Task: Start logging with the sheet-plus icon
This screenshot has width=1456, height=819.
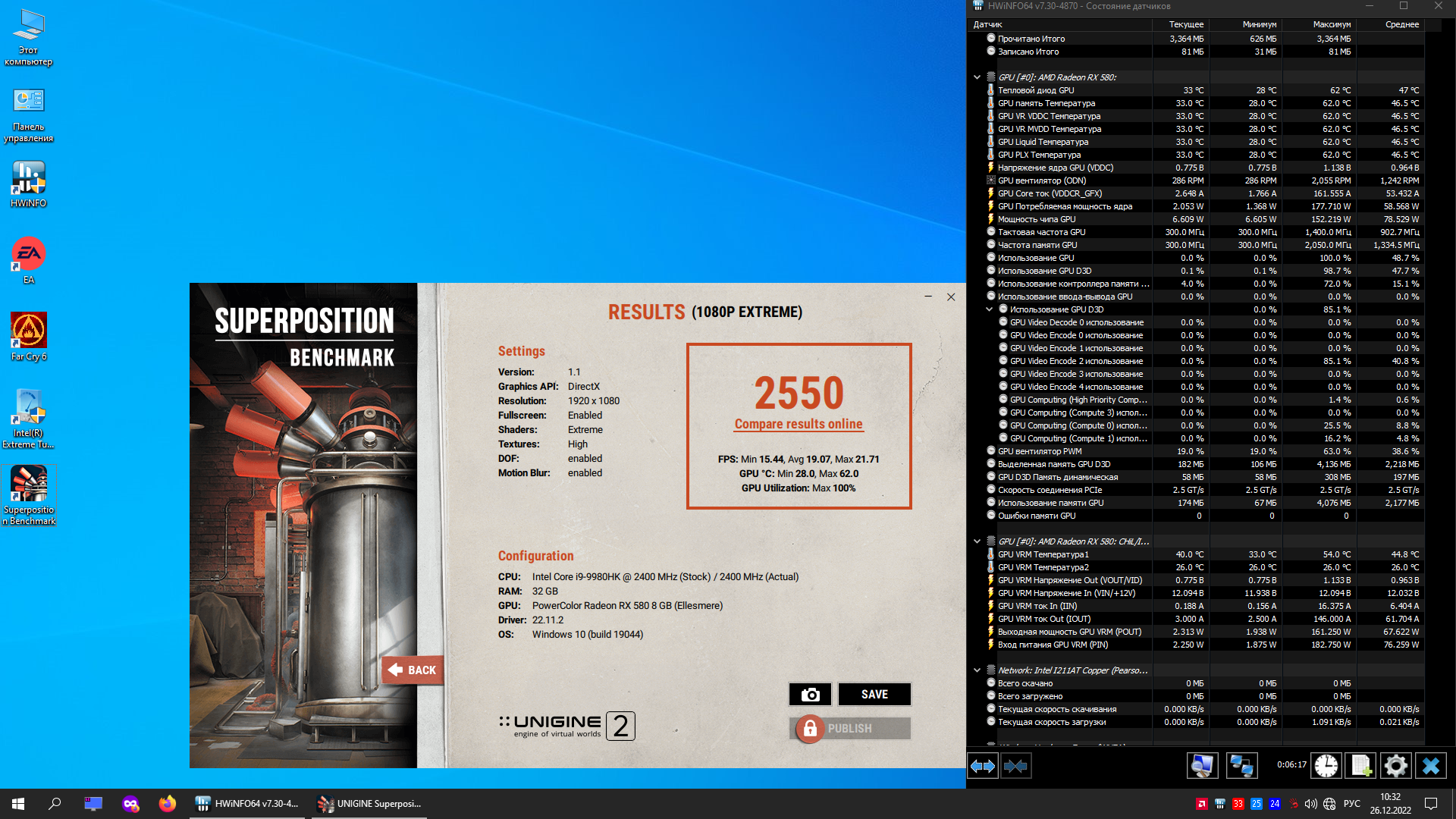Action: pyautogui.click(x=1360, y=766)
